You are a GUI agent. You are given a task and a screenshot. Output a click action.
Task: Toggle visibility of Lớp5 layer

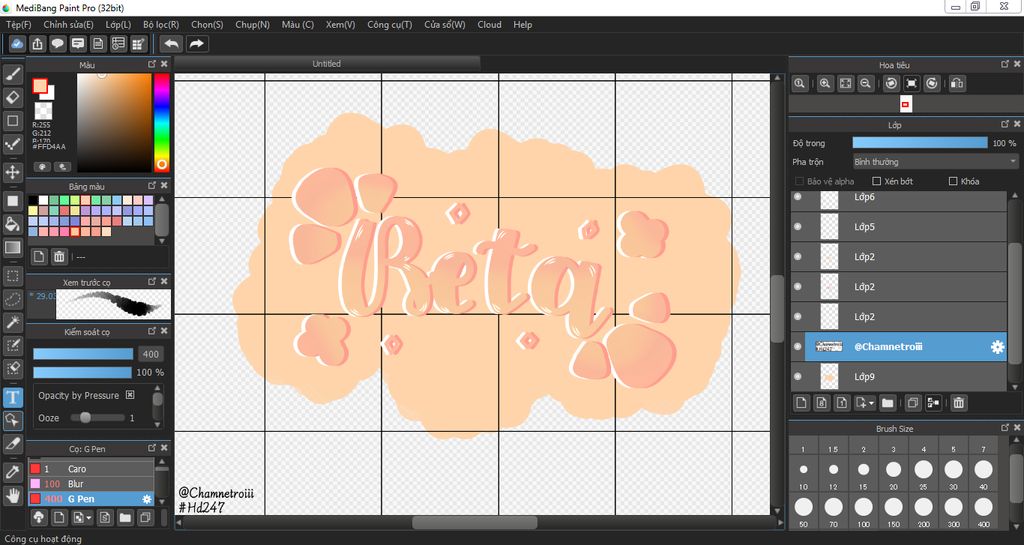click(x=797, y=226)
